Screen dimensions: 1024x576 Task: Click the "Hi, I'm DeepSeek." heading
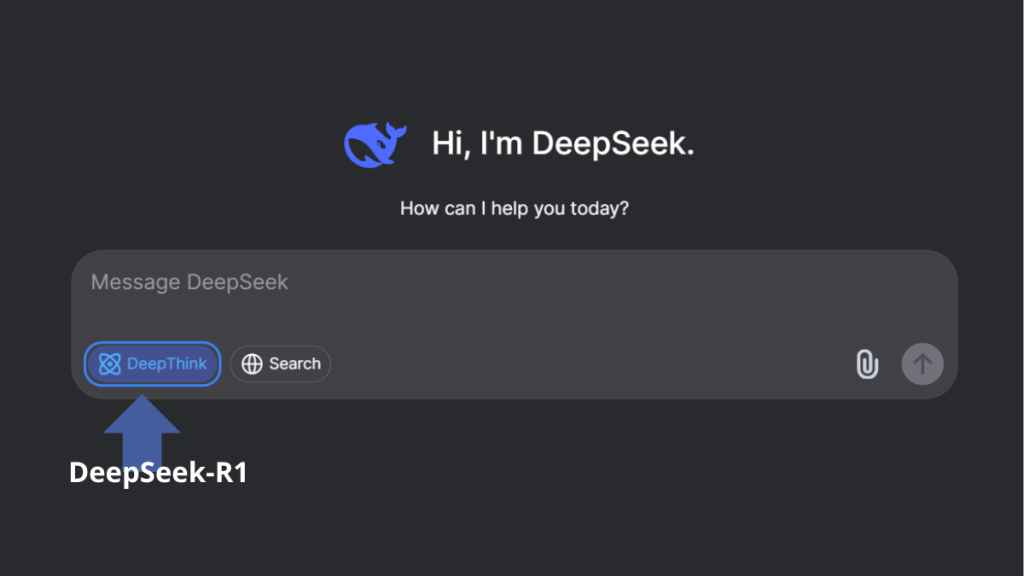[x=562, y=144]
